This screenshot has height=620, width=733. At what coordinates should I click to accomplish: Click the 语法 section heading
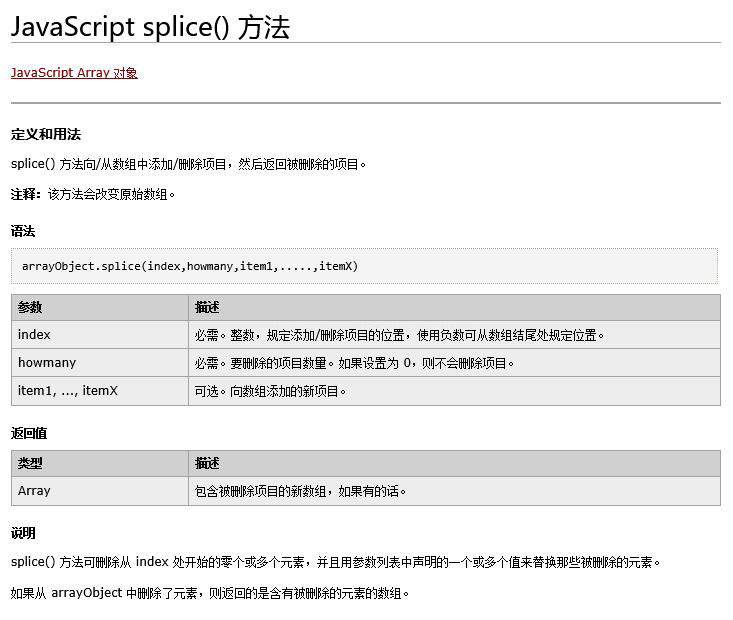click(x=23, y=231)
